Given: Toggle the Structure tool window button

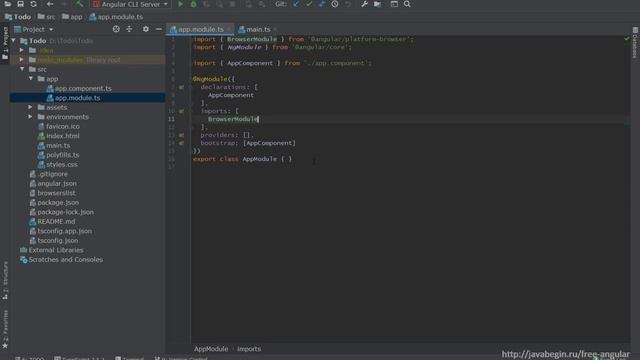Looking at the screenshot, I should coord(5,281).
